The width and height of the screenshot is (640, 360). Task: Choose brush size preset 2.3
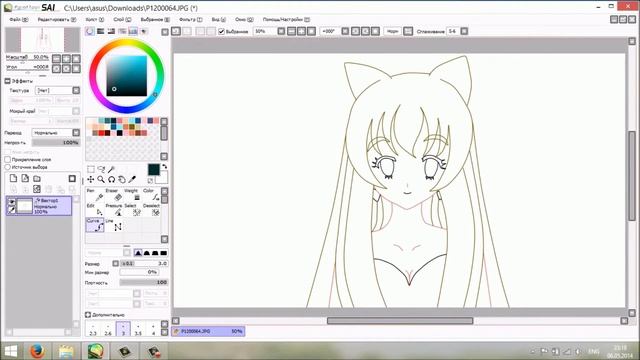point(93,329)
